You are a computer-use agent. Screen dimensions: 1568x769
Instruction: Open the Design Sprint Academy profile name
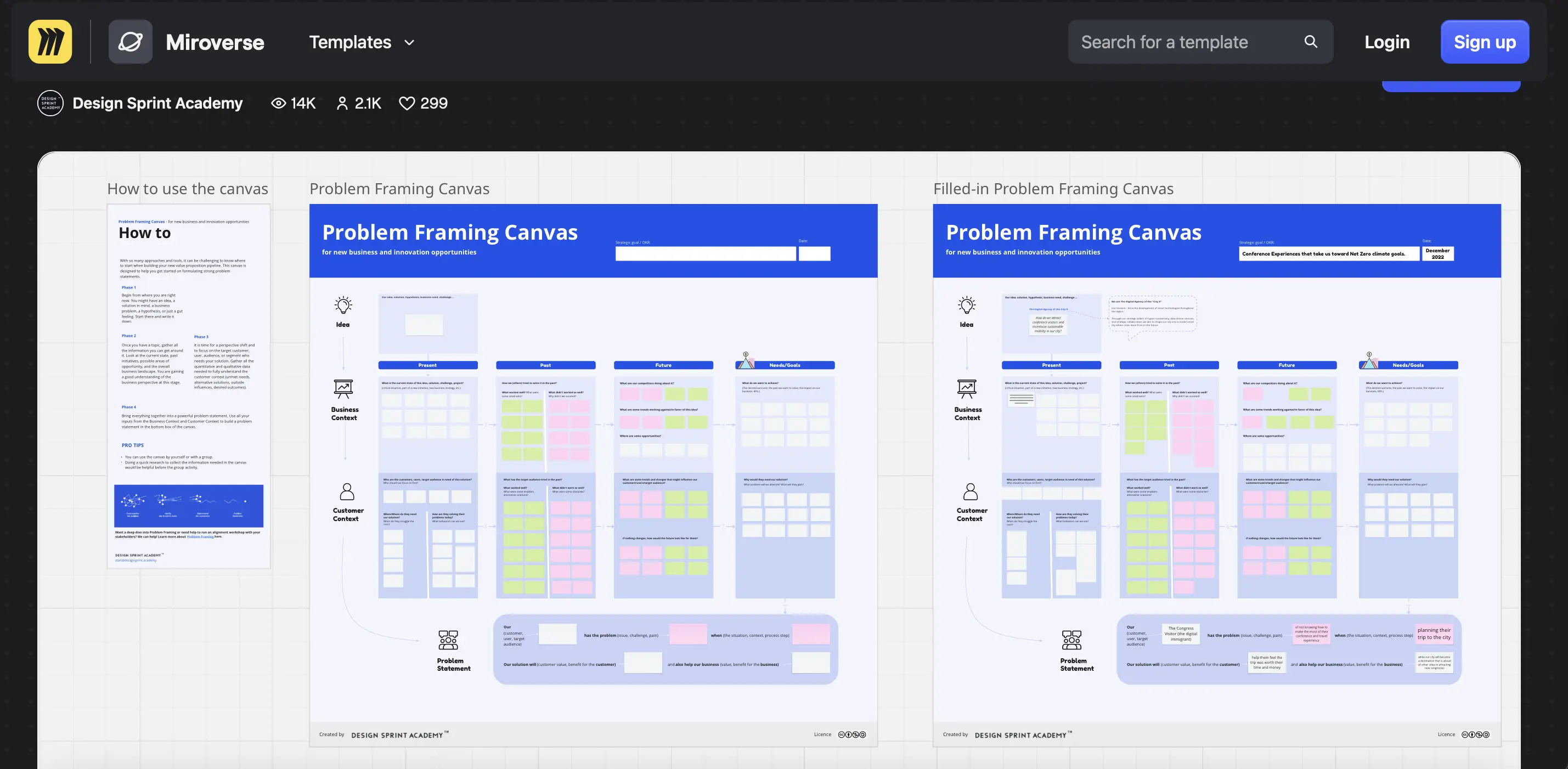pos(157,104)
